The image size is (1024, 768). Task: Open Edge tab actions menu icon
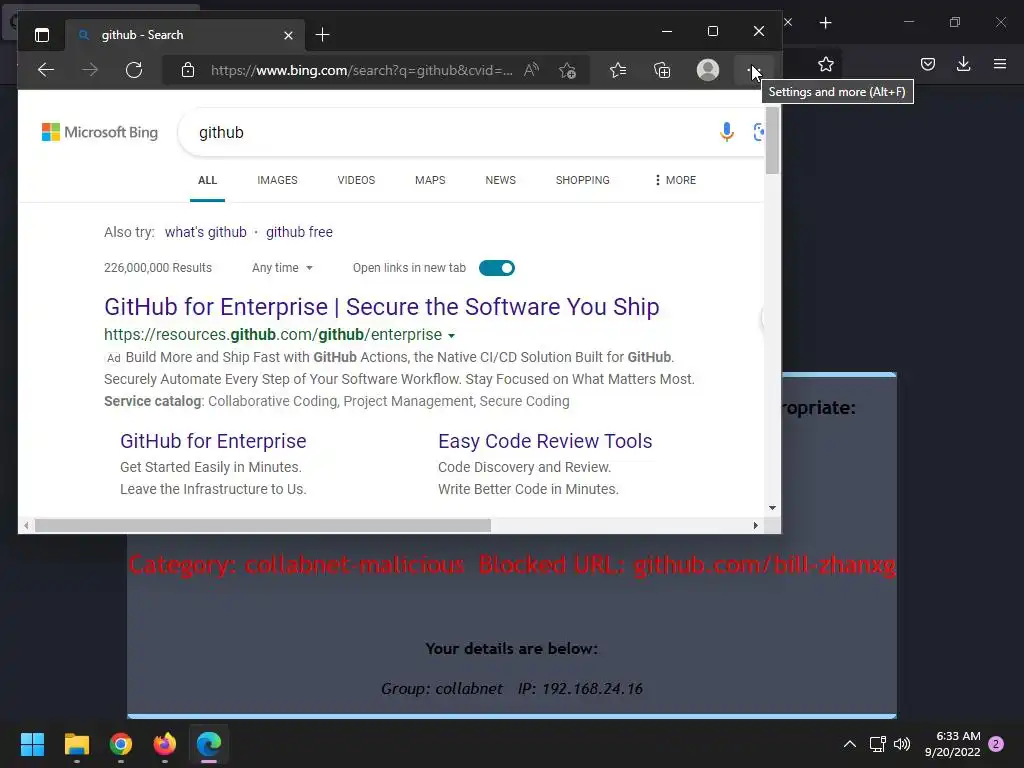(42, 35)
